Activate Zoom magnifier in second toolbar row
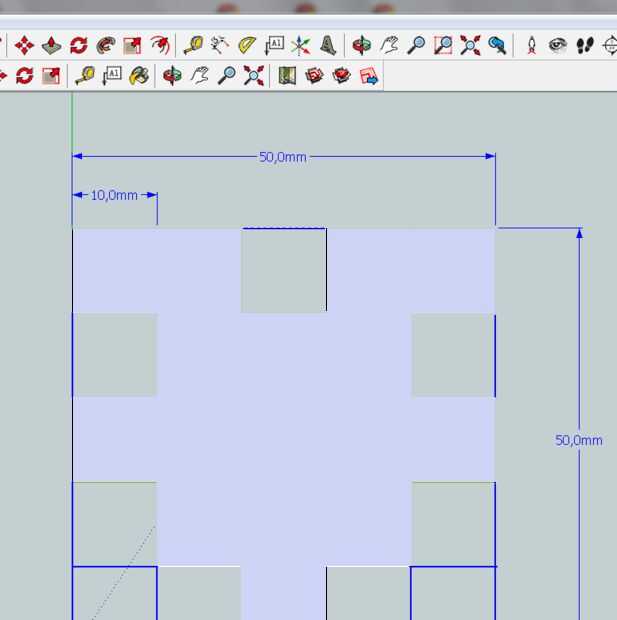This screenshot has width=617, height=620. [x=227, y=76]
